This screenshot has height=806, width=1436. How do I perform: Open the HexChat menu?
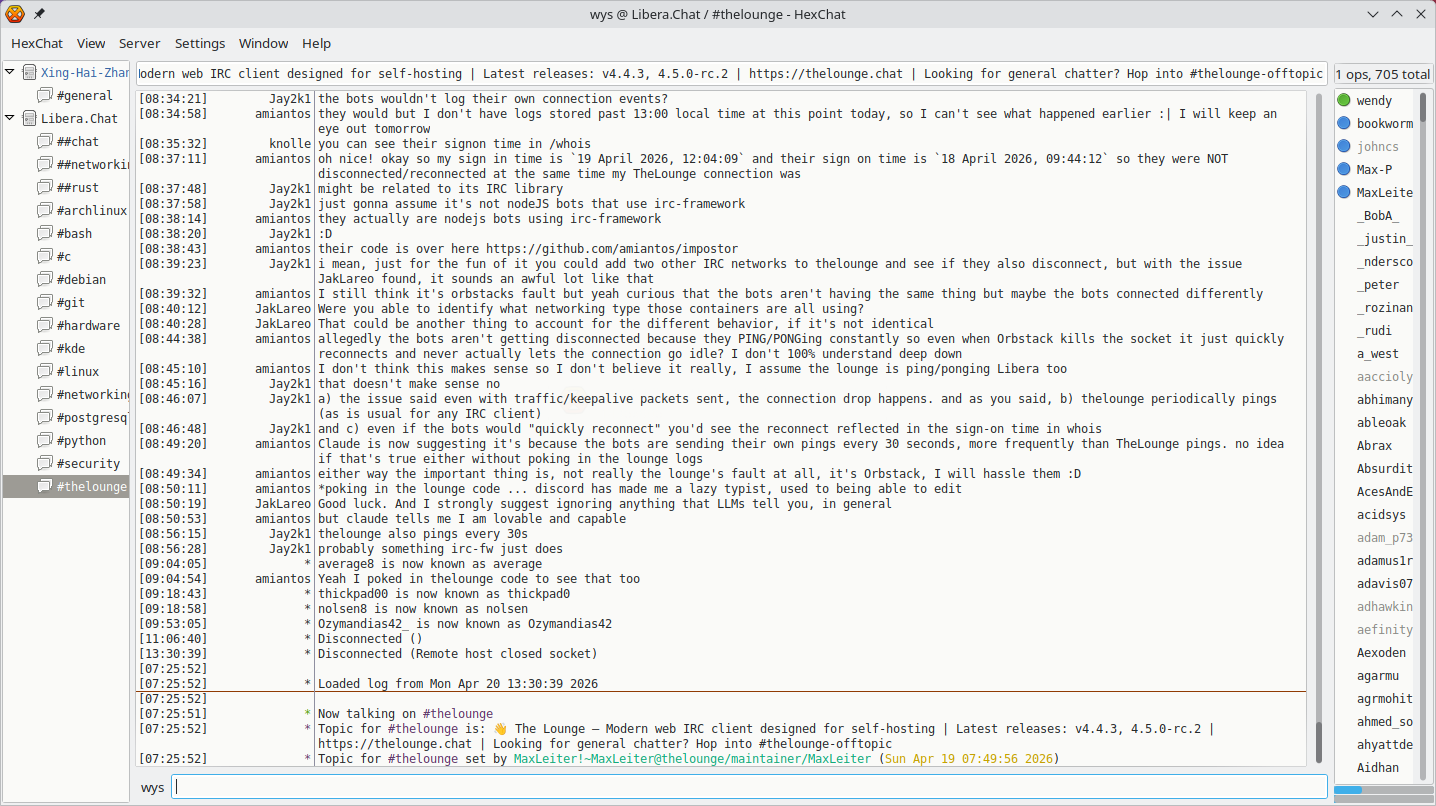click(36, 44)
